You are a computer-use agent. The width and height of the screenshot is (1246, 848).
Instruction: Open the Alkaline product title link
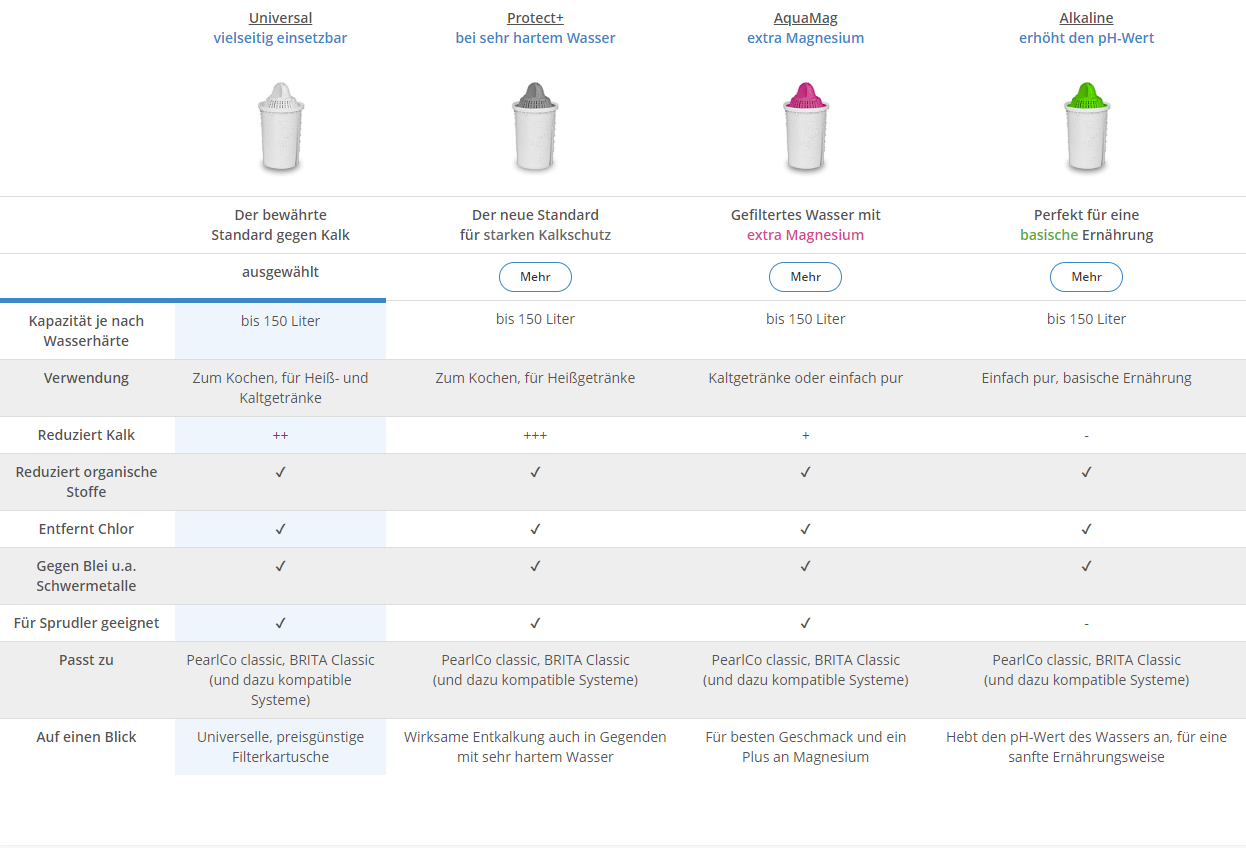[1086, 18]
